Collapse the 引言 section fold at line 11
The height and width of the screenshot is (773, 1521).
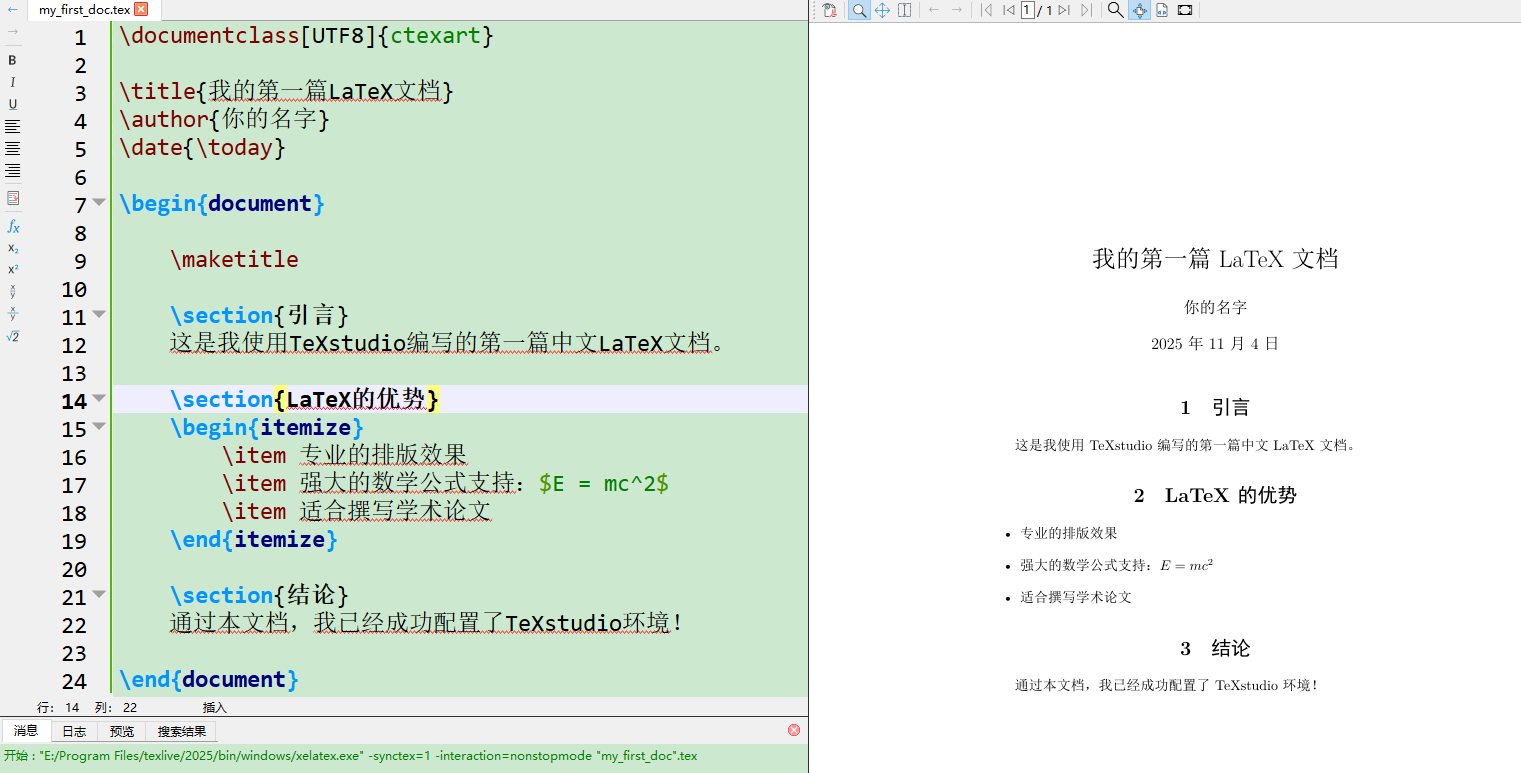[99, 314]
